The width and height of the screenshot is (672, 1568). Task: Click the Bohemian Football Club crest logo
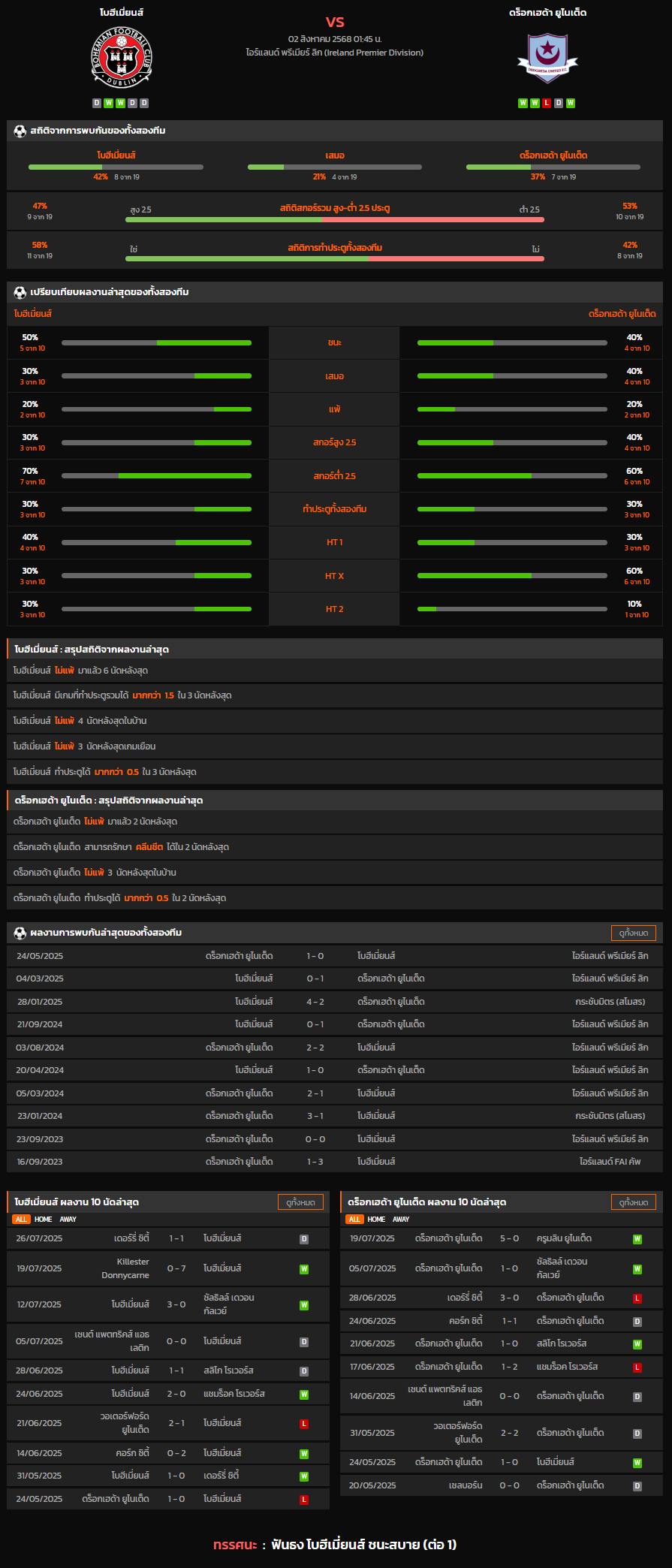[x=122, y=58]
